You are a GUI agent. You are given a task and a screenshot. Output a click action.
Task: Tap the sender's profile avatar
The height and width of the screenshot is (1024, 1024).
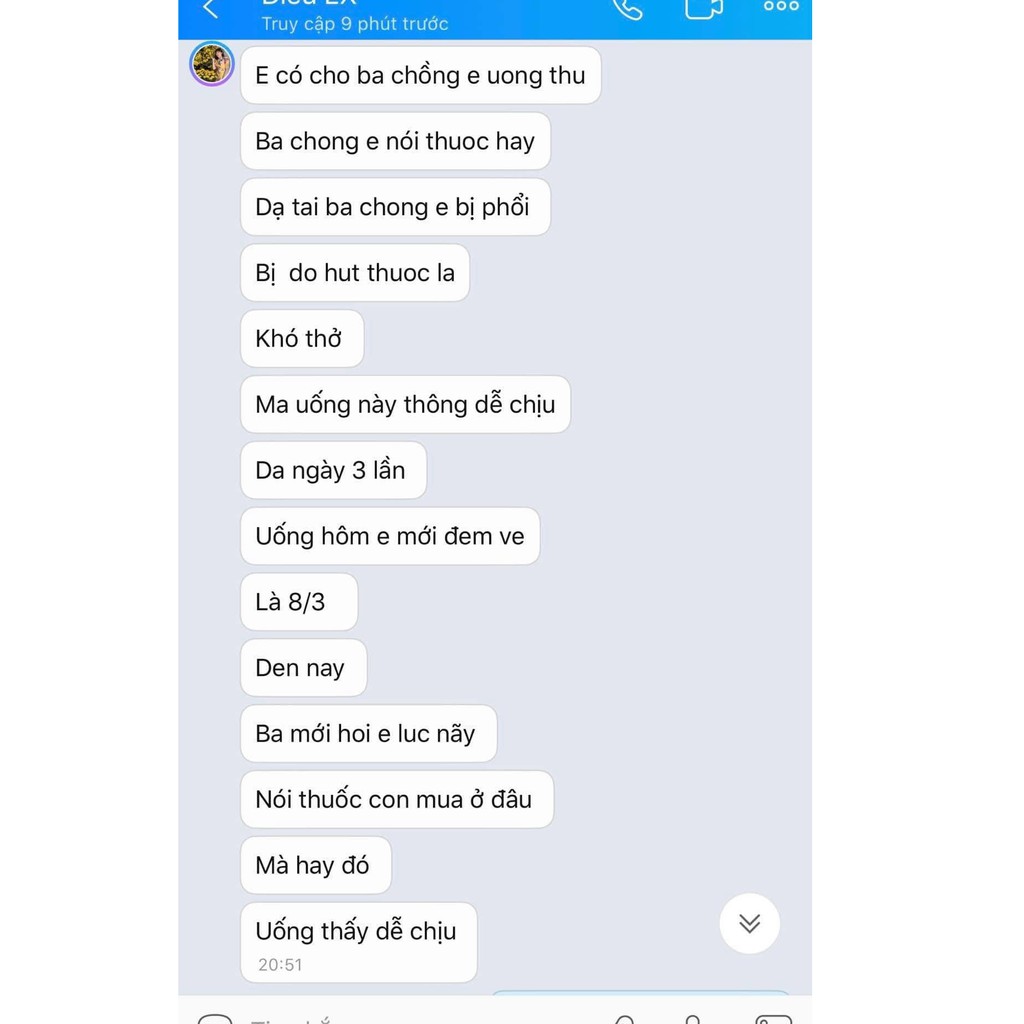tap(212, 64)
